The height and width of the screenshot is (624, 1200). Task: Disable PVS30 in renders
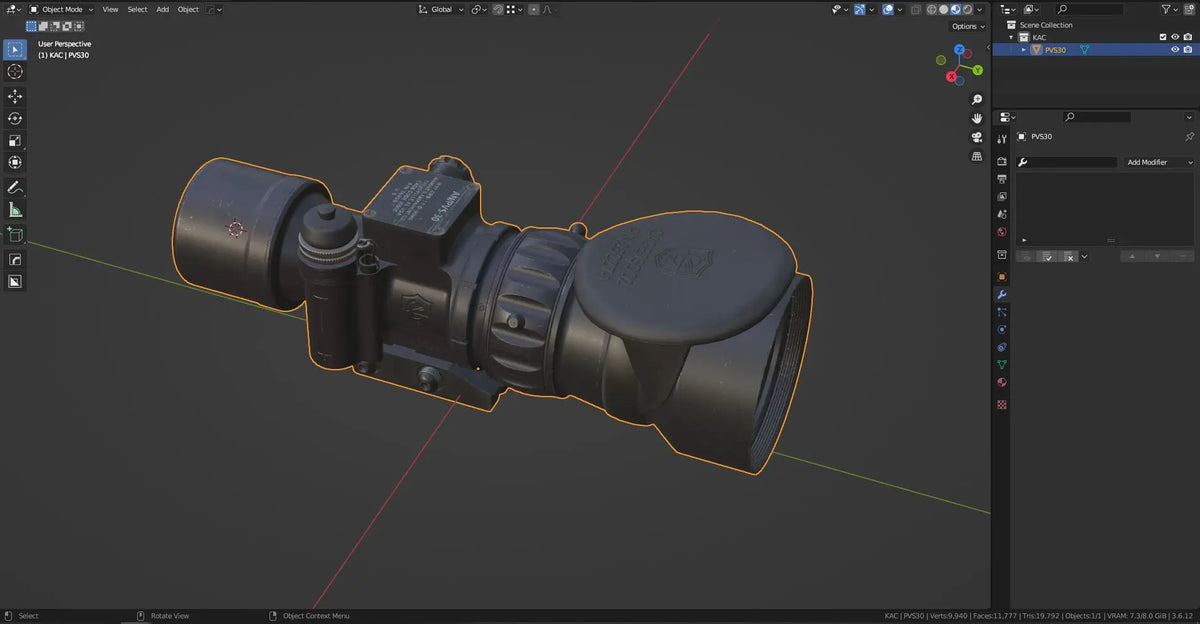pos(1188,49)
